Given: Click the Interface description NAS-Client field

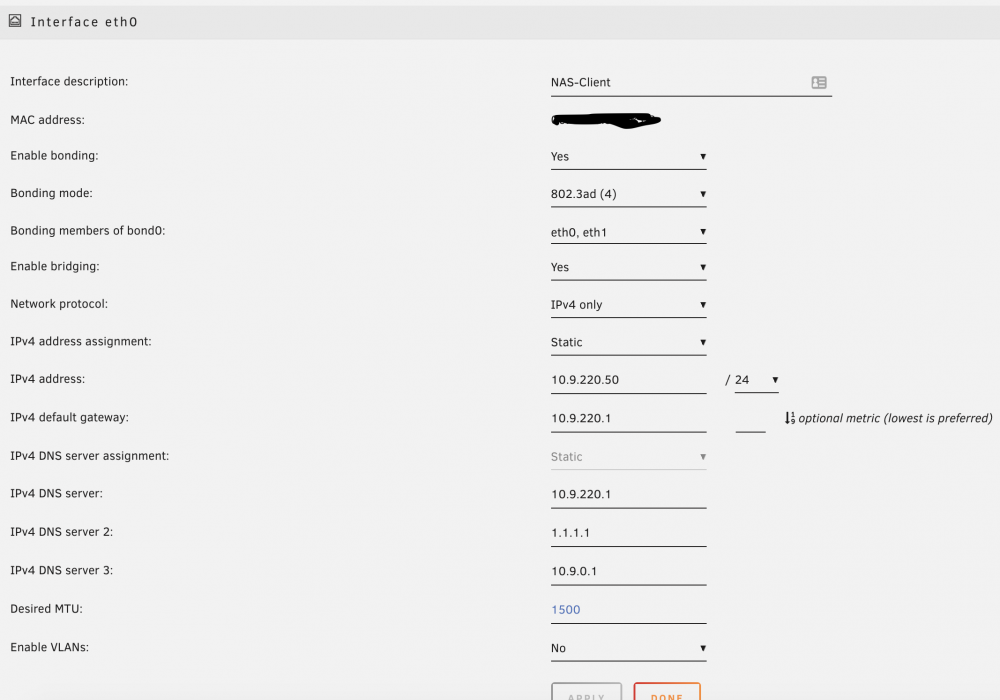Looking at the screenshot, I should [691, 83].
